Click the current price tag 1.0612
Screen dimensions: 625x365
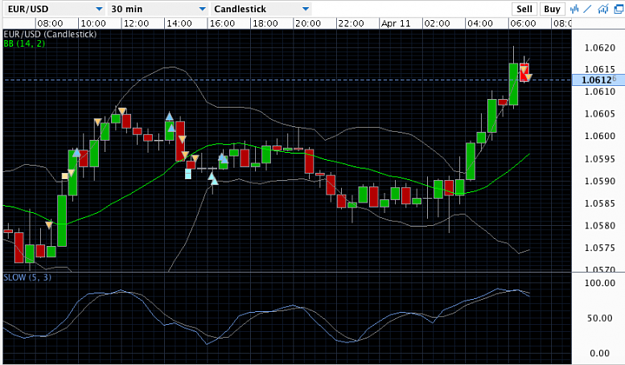coord(597,80)
